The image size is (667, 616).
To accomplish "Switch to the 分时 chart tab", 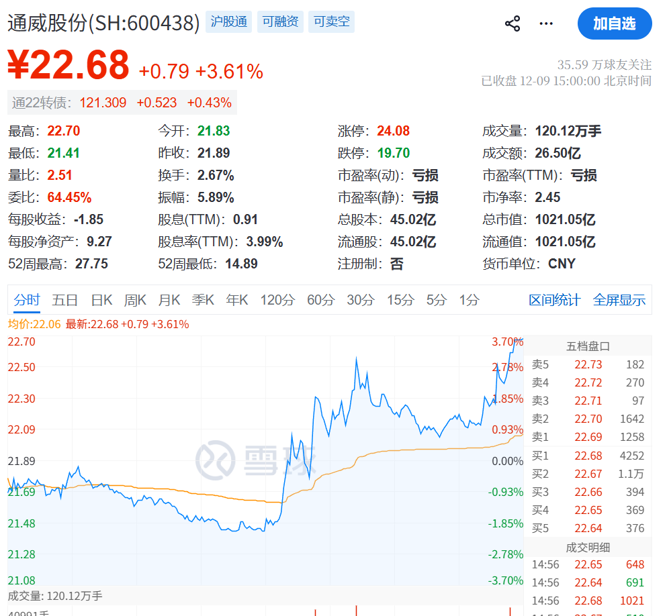I will coord(27,299).
